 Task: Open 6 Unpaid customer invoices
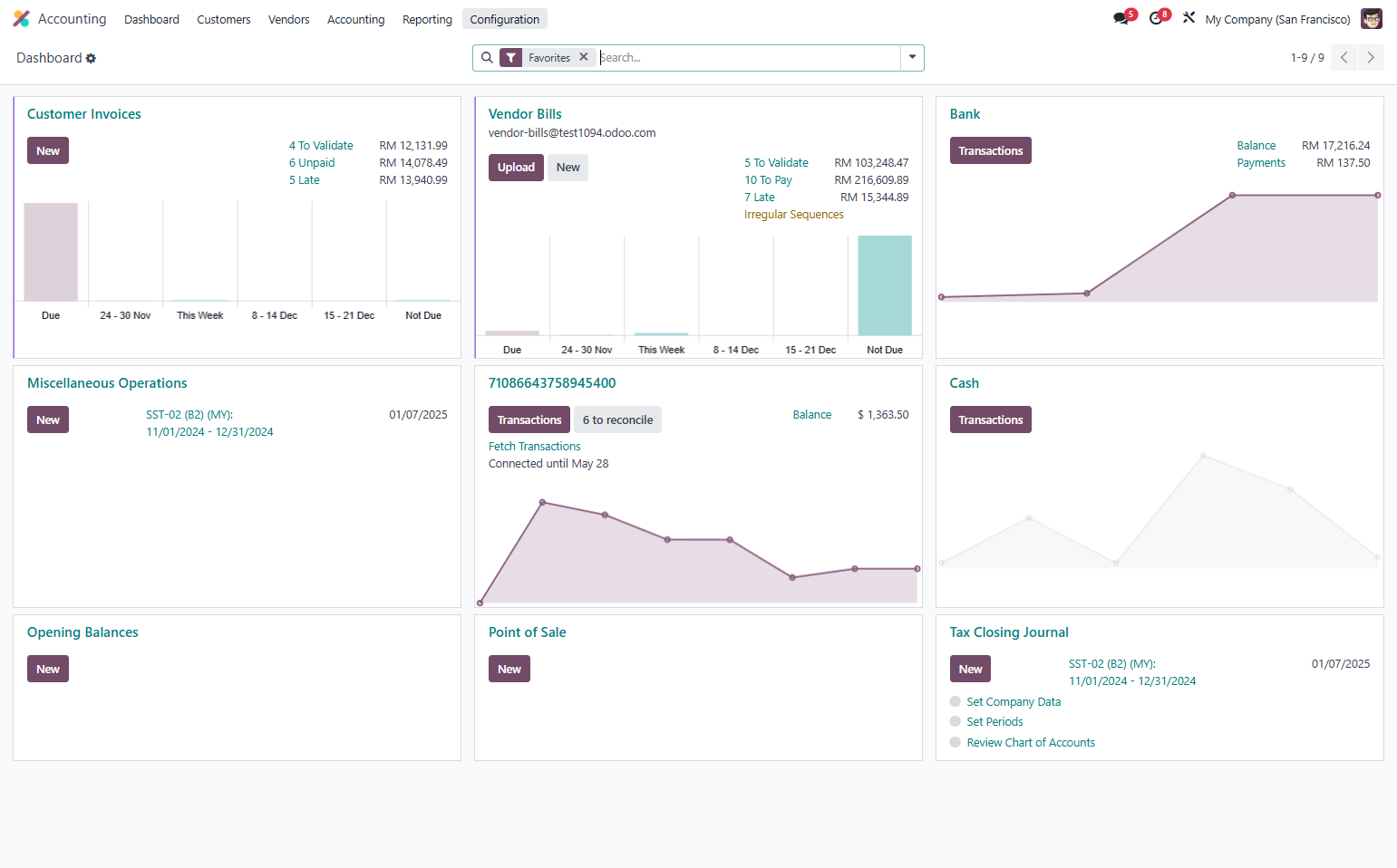[x=312, y=163]
